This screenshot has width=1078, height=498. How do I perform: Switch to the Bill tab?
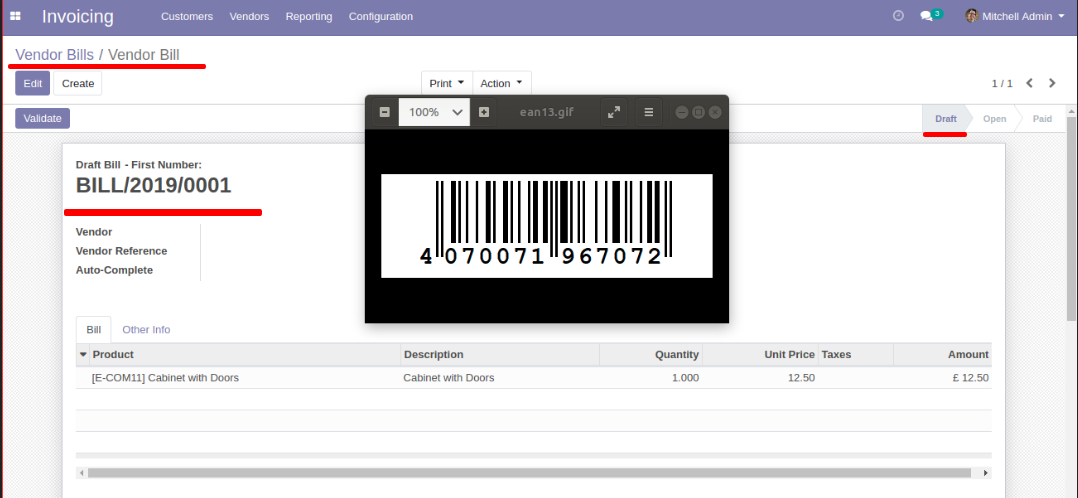click(94, 329)
